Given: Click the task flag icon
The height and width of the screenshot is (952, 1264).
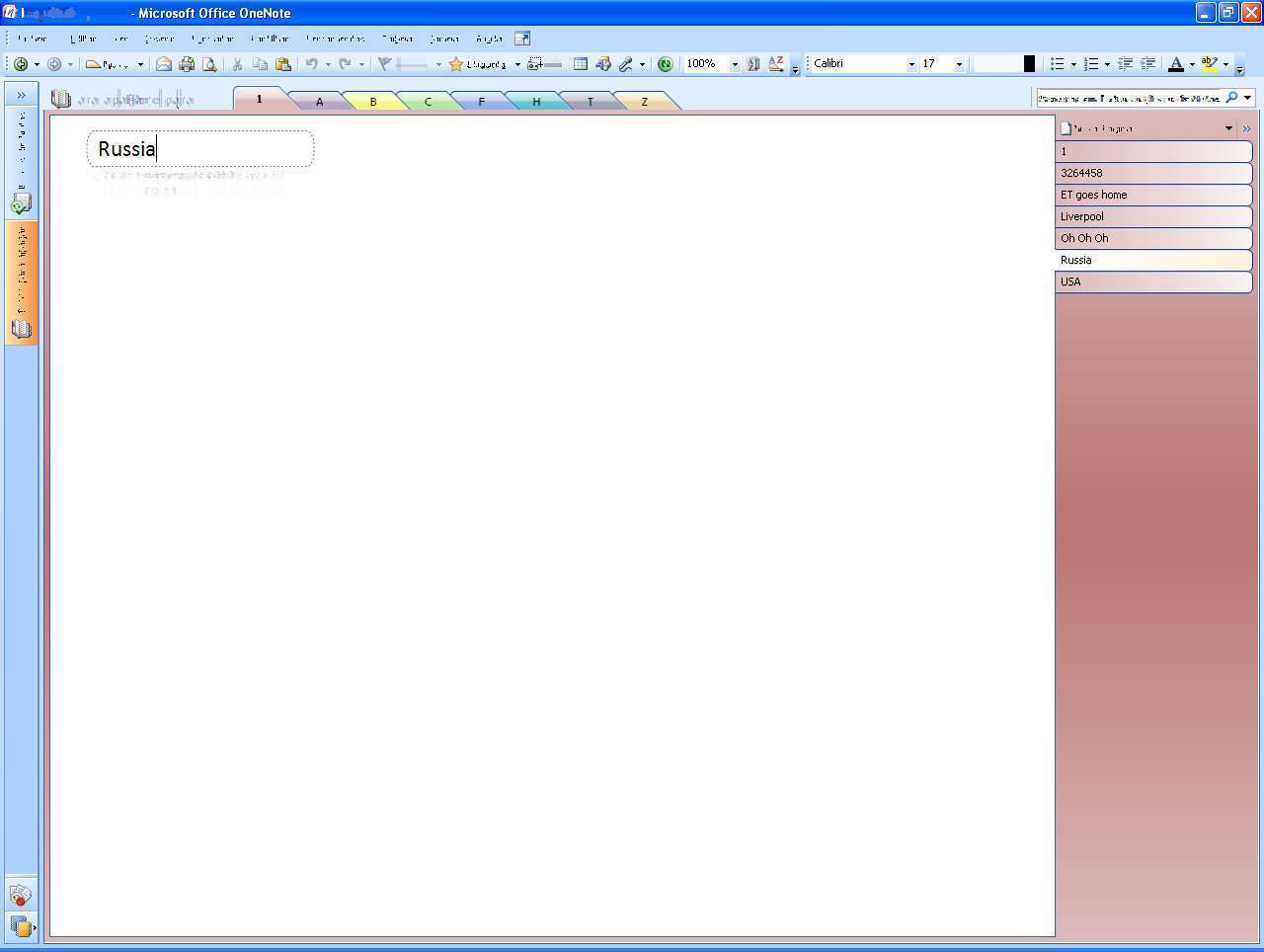Looking at the screenshot, I should [x=385, y=64].
